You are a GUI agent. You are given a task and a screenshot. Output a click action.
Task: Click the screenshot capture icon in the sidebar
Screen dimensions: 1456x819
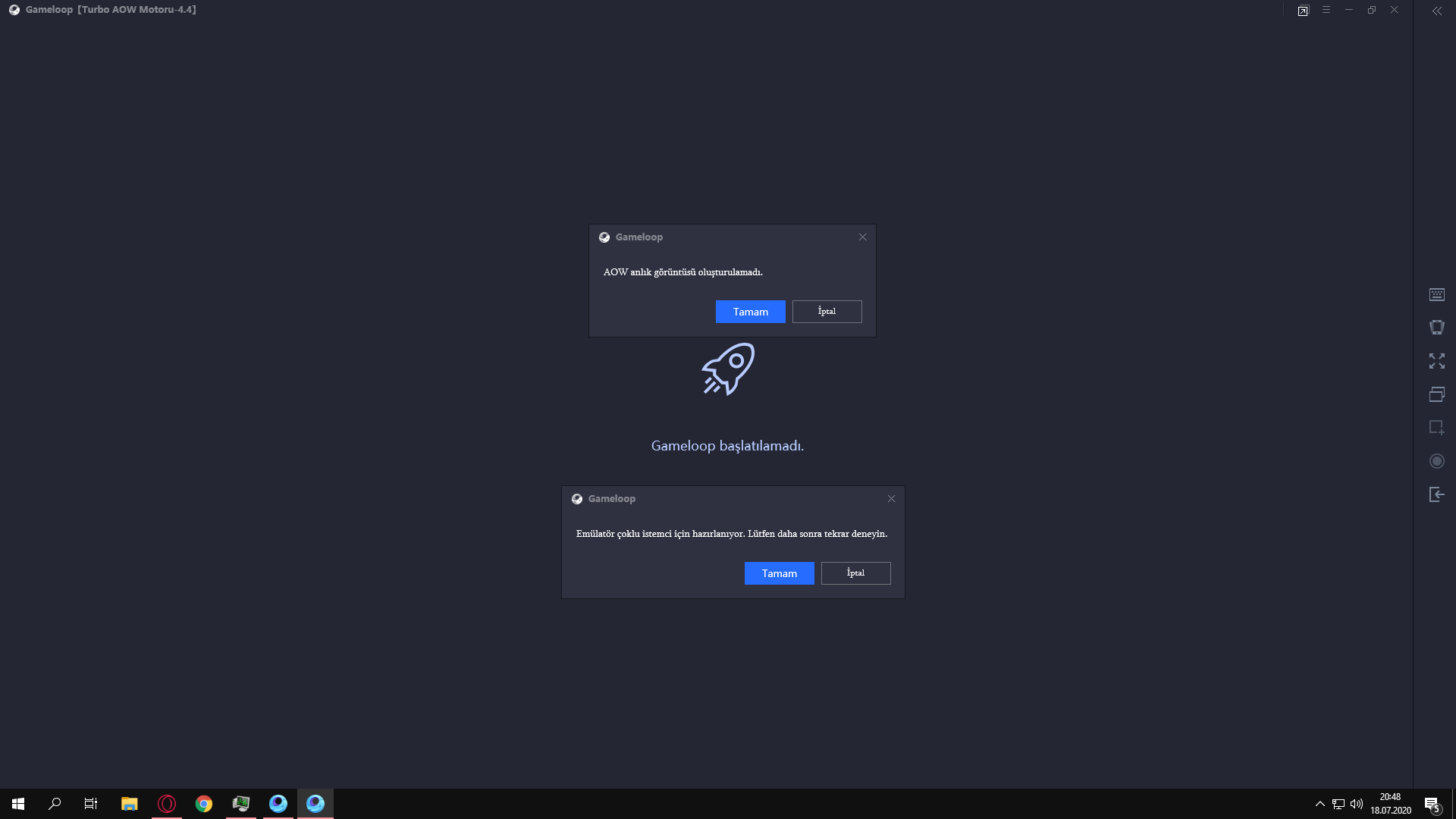pos(1436,428)
